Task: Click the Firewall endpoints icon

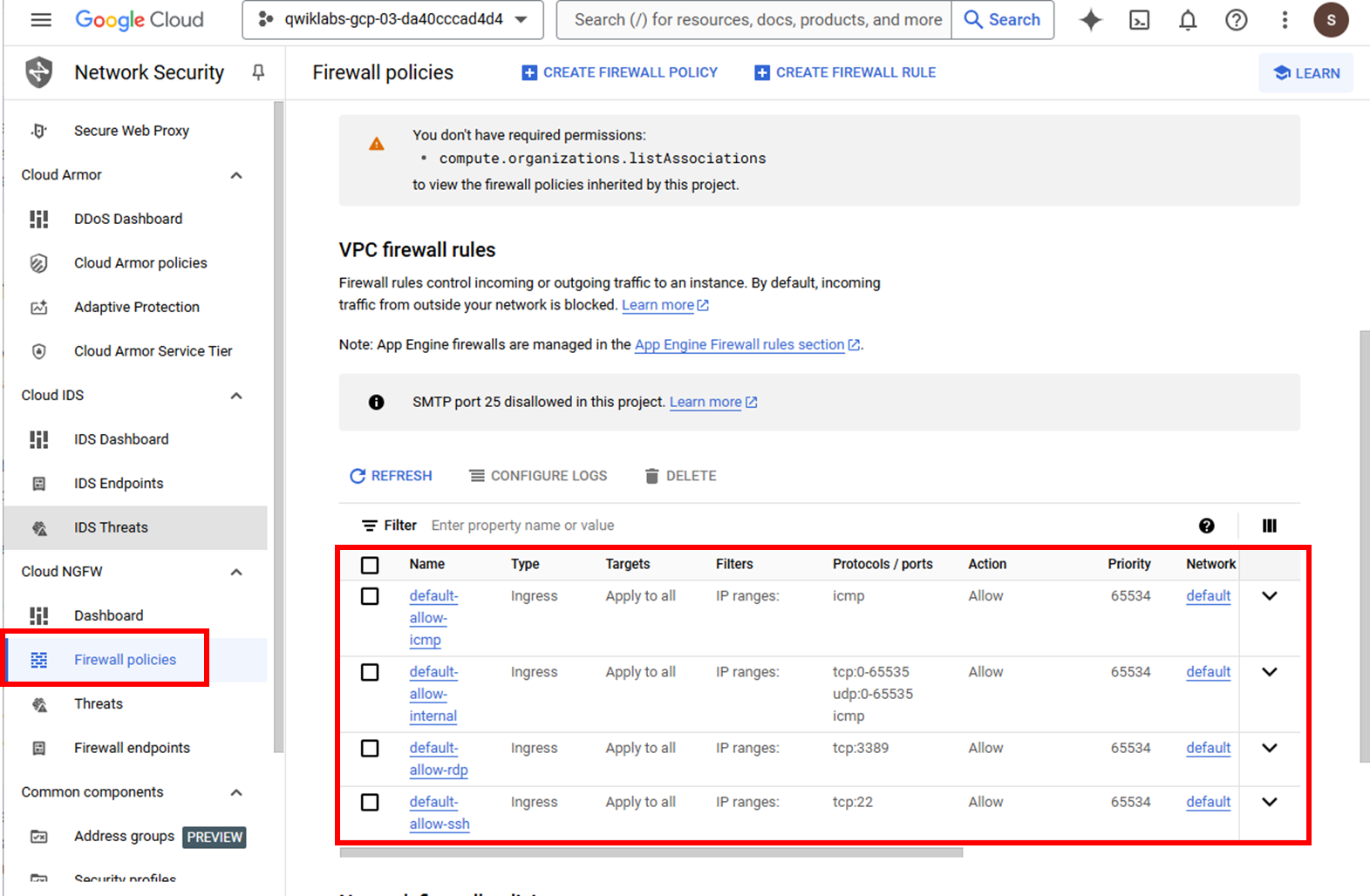Action: [39, 748]
